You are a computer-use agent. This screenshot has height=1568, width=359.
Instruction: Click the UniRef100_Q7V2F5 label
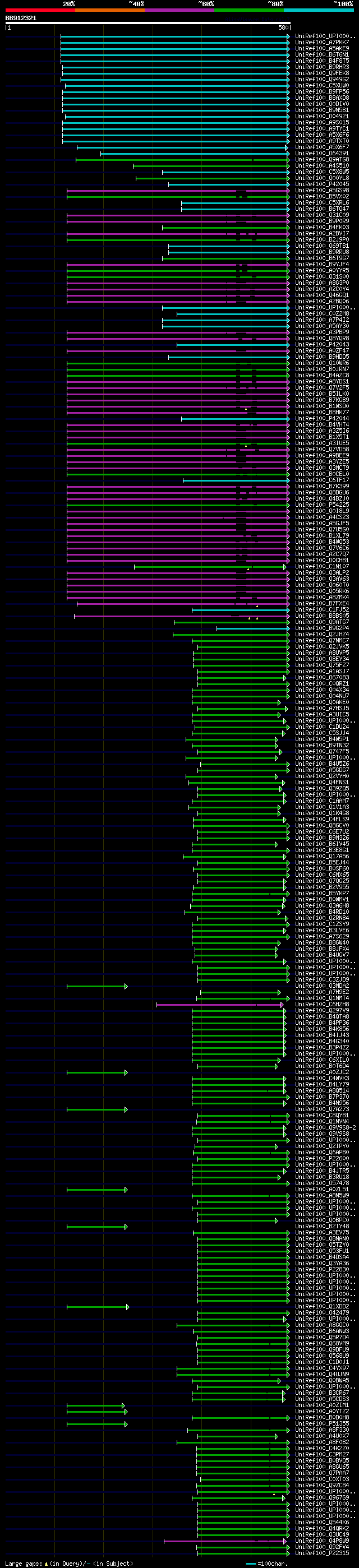pos(323,388)
